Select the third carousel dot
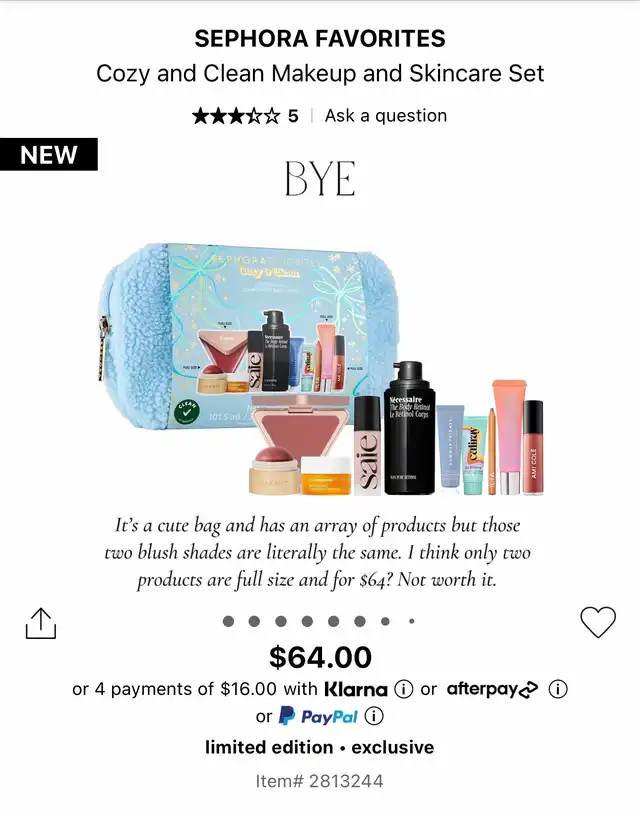Viewport: 640px width, 816px height. tap(281, 621)
